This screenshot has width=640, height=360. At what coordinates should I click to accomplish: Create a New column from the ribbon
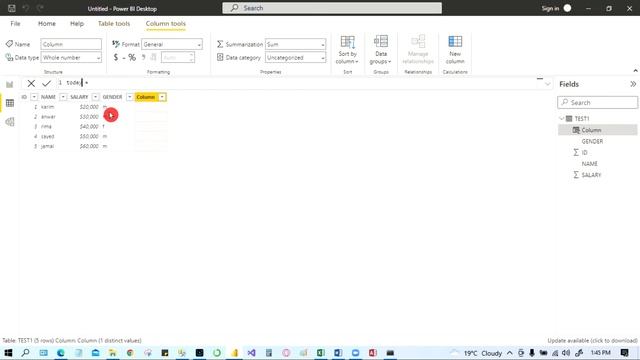(455, 49)
